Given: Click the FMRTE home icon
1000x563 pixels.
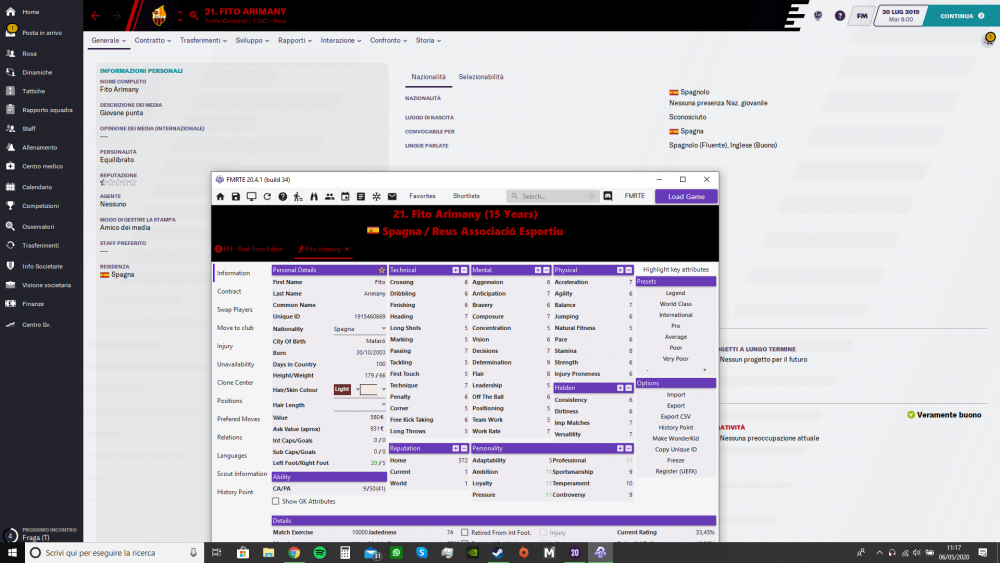Looking at the screenshot, I should click(220, 196).
